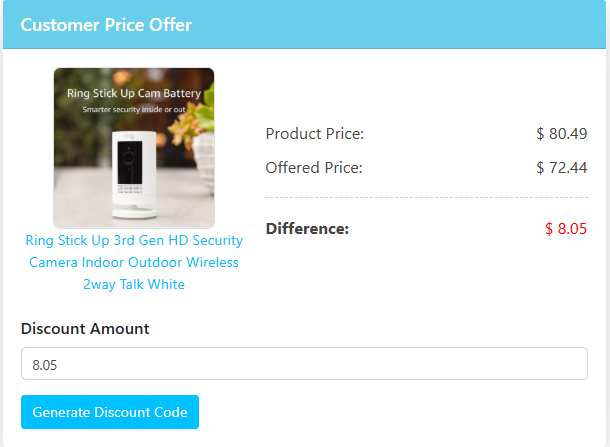This screenshot has height=447, width=610.
Task: Click 'Smarter security inside or out' tagline
Action: 134,110
